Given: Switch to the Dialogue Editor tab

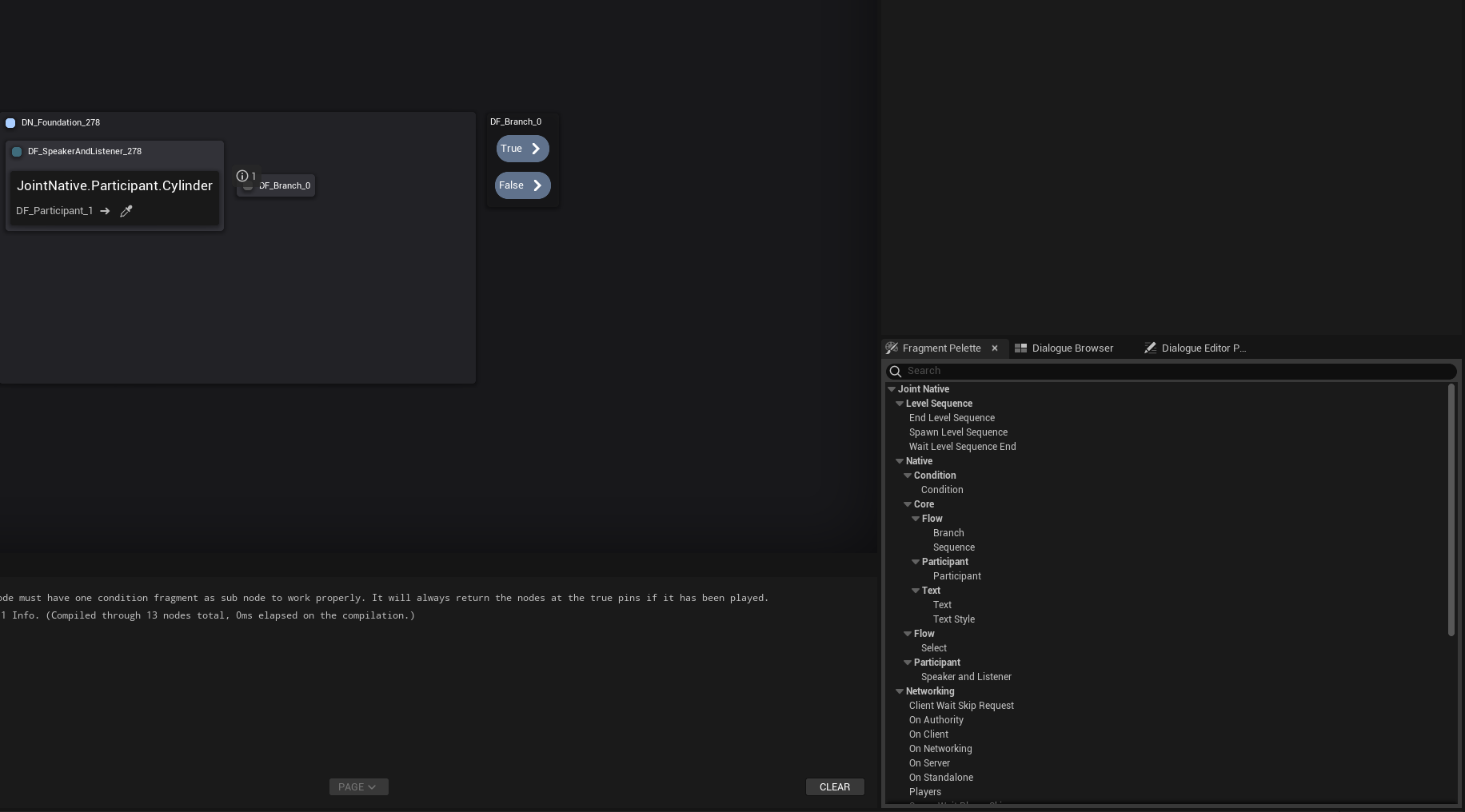Looking at the screenshot, I should tap(1203, 348).
